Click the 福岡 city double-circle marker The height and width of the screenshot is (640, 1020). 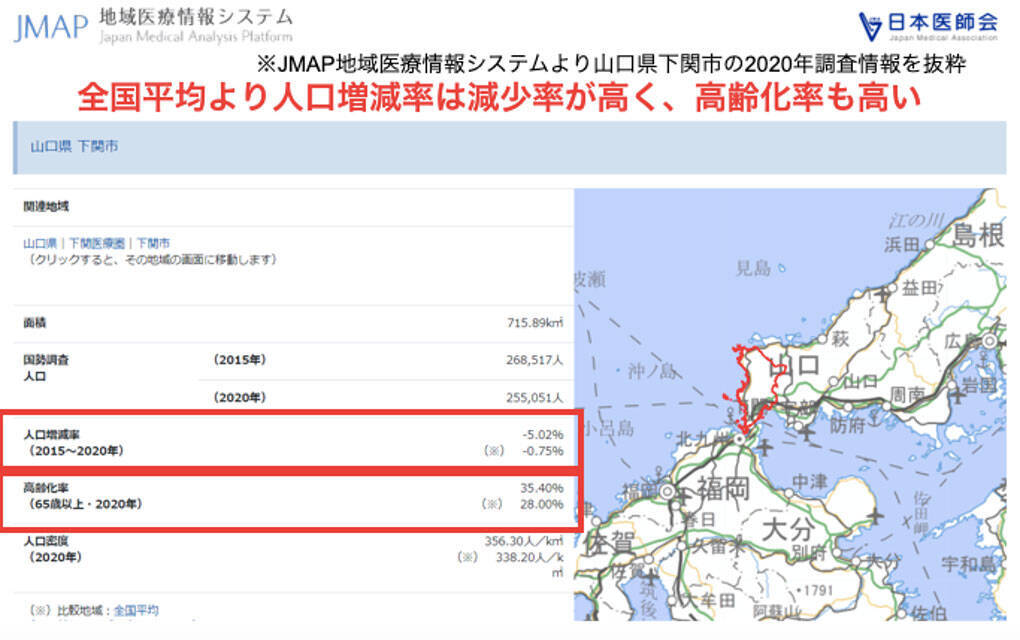[665, 491]
